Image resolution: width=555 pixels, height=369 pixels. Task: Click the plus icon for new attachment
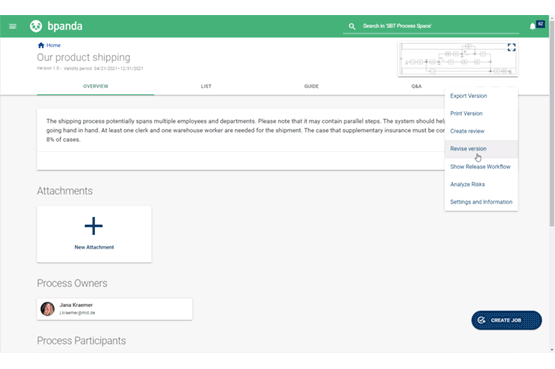click(x=93, y=226)
